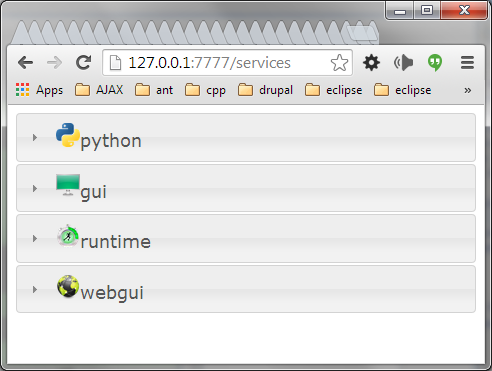Maximize the browser window
The image size is (492, 371).
tap(427, 11)
